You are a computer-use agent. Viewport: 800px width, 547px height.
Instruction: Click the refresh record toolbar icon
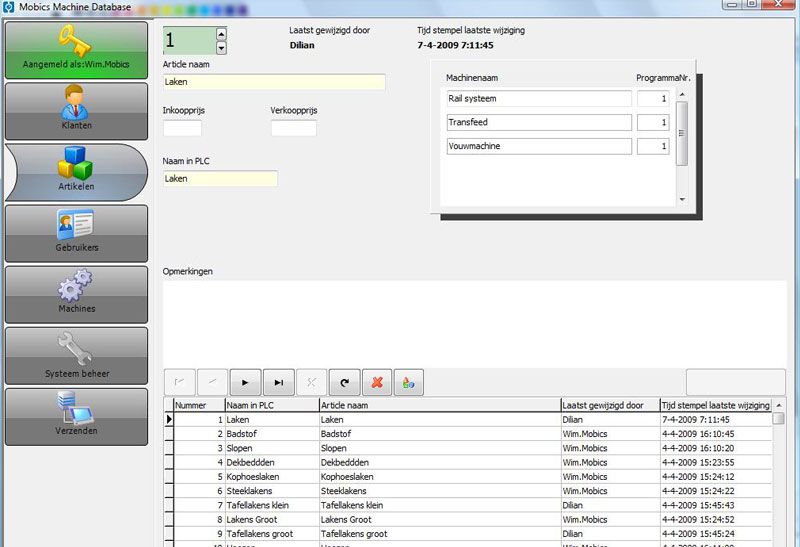[x=344, y=382]
